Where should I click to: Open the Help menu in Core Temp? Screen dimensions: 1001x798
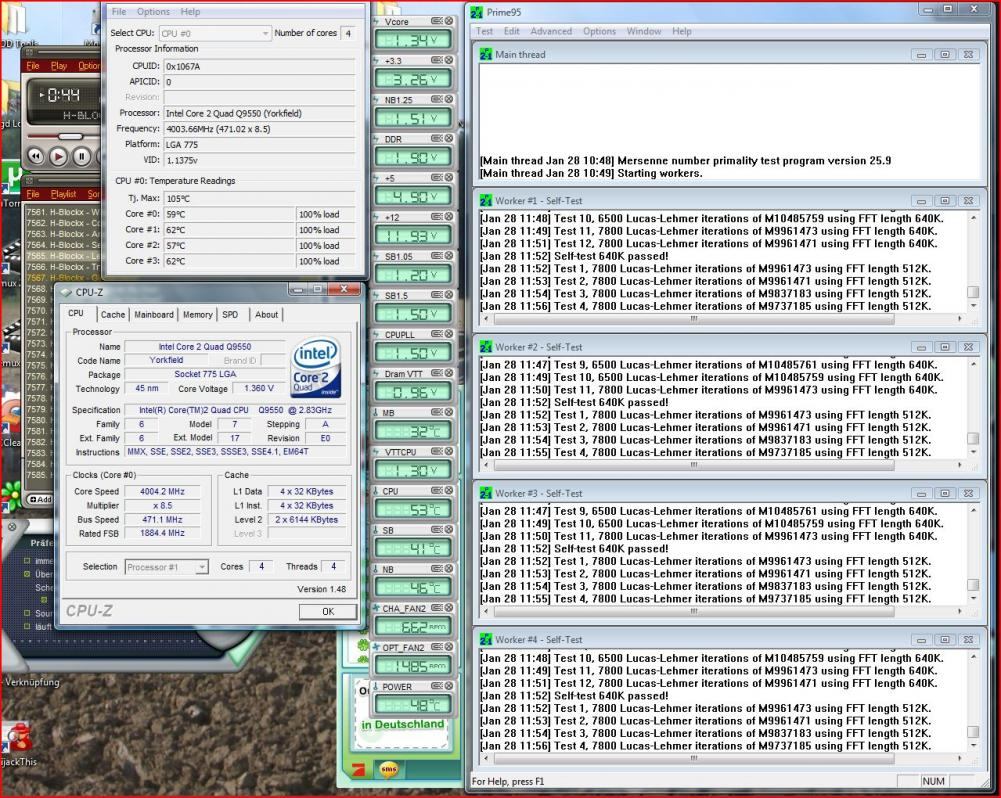tap(190, 11)
